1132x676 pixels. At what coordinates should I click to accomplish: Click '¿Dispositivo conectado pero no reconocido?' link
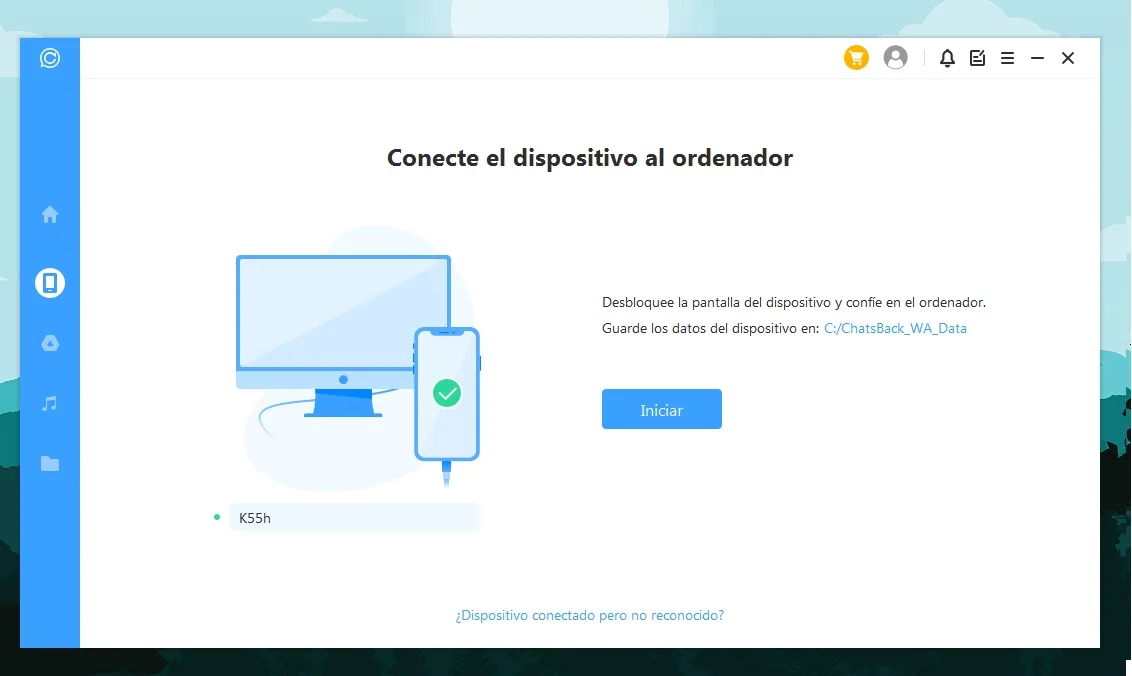click(x=590, y=615)
